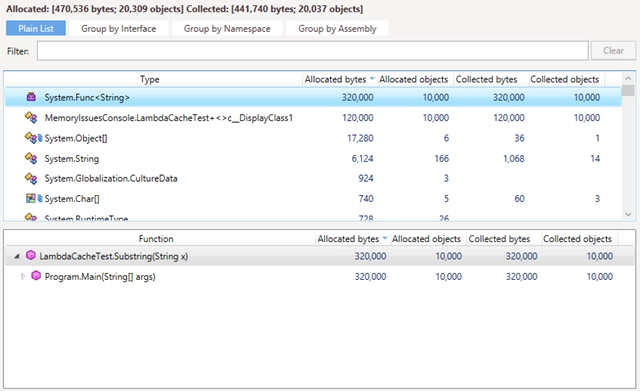Click the System.Globalization.CultureData row icon
640x391 pixels.
(x=31, y=178)
